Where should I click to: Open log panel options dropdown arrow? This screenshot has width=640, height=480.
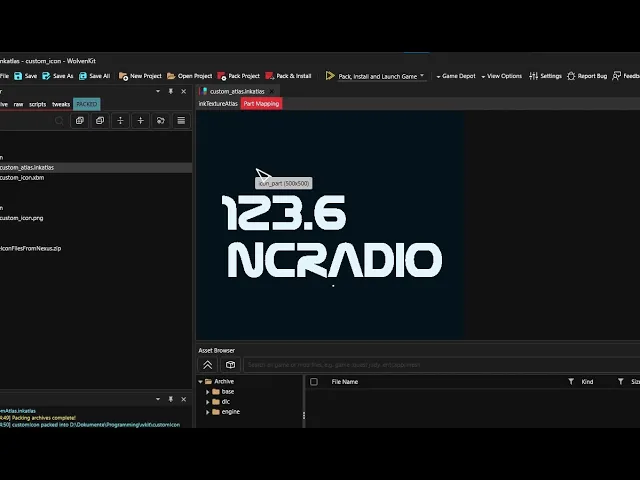[x=158, y=399]
